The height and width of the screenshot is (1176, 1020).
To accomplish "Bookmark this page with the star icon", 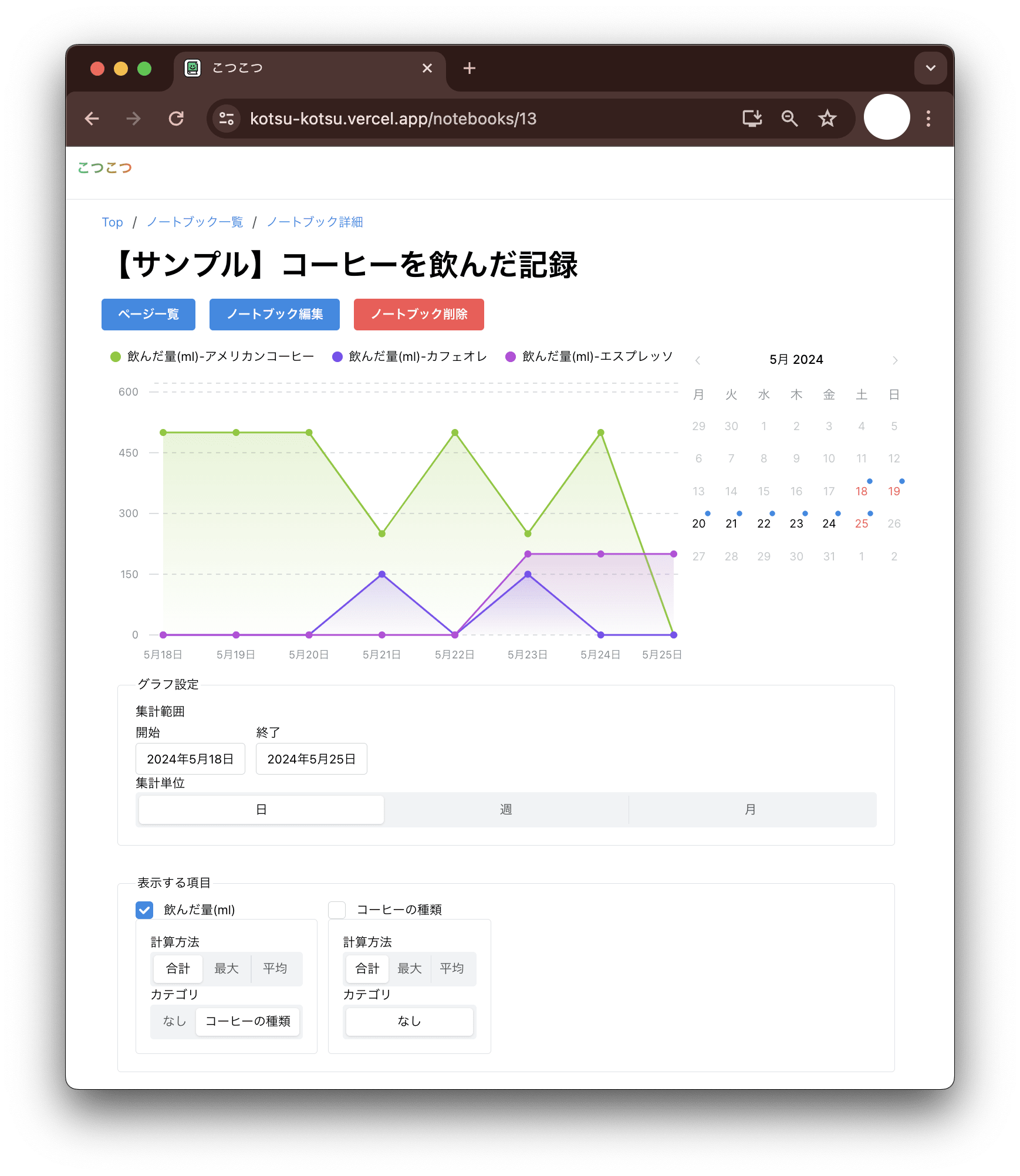I will coord(828,119).
